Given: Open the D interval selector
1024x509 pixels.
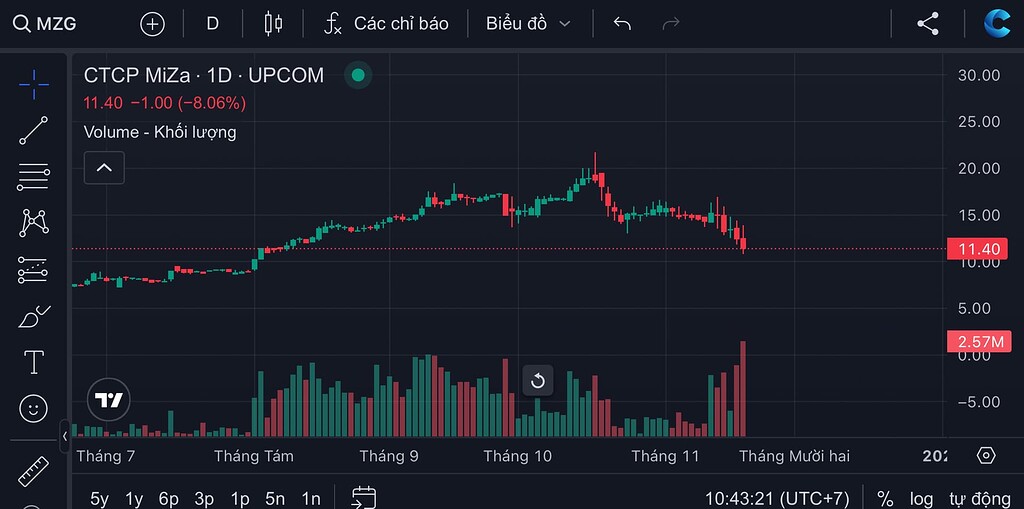Looking at the screenshot, I should [x=213, y=23].
